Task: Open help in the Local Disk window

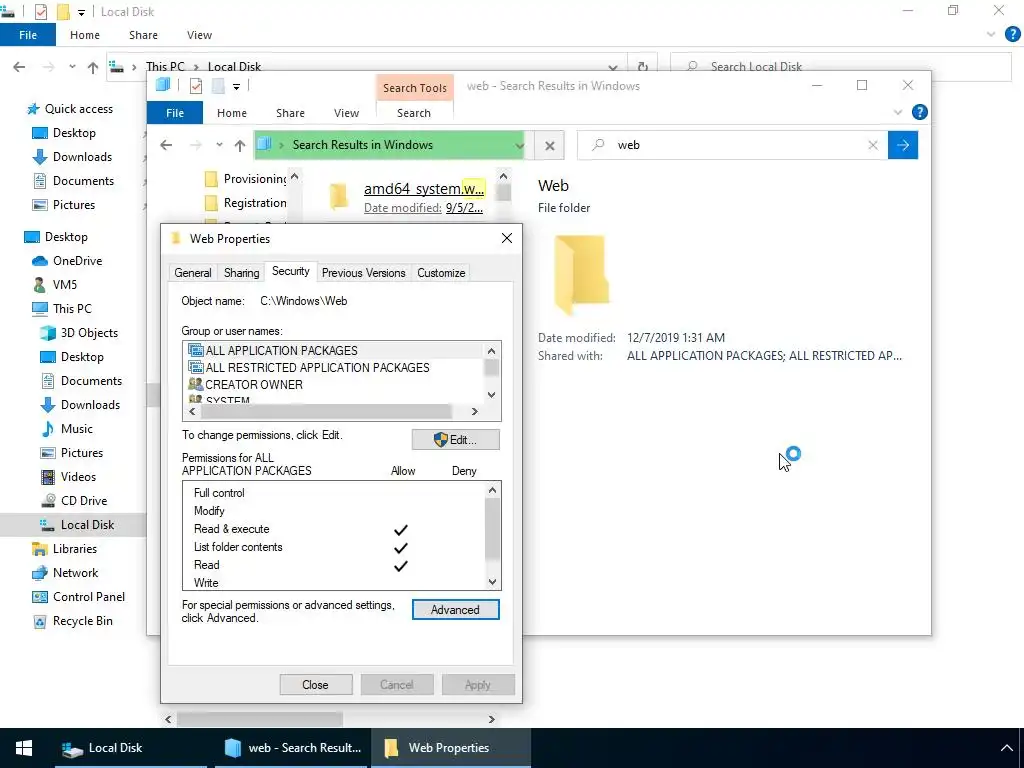Action: tap(1012, 35)
